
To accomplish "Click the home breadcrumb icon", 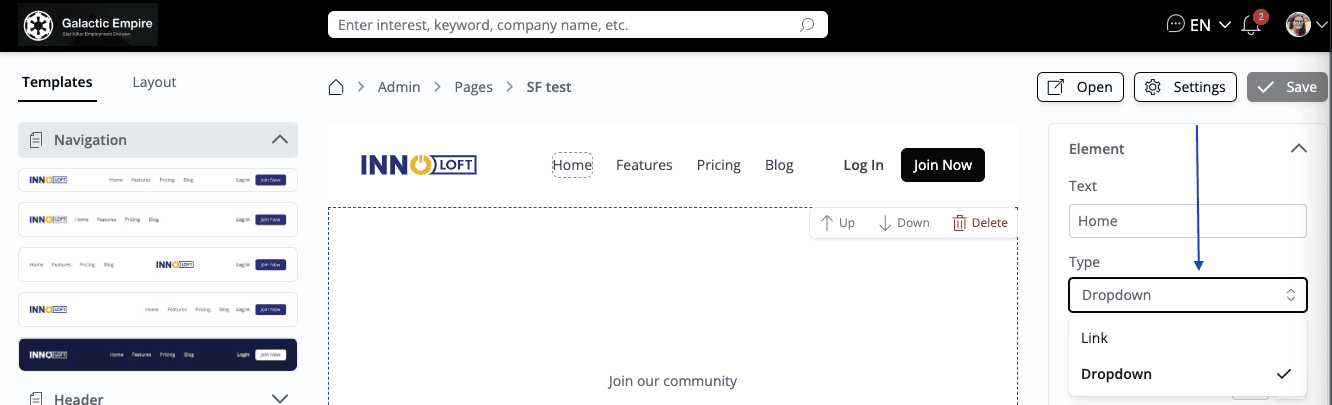I will coord(337,87).
